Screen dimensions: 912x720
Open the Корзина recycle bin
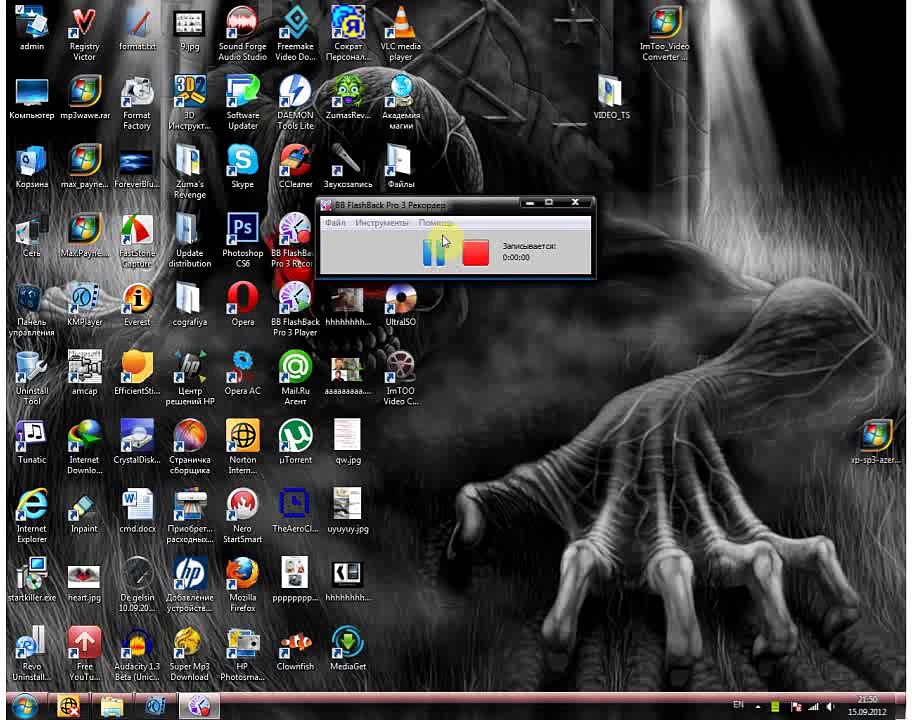(31, 166)
